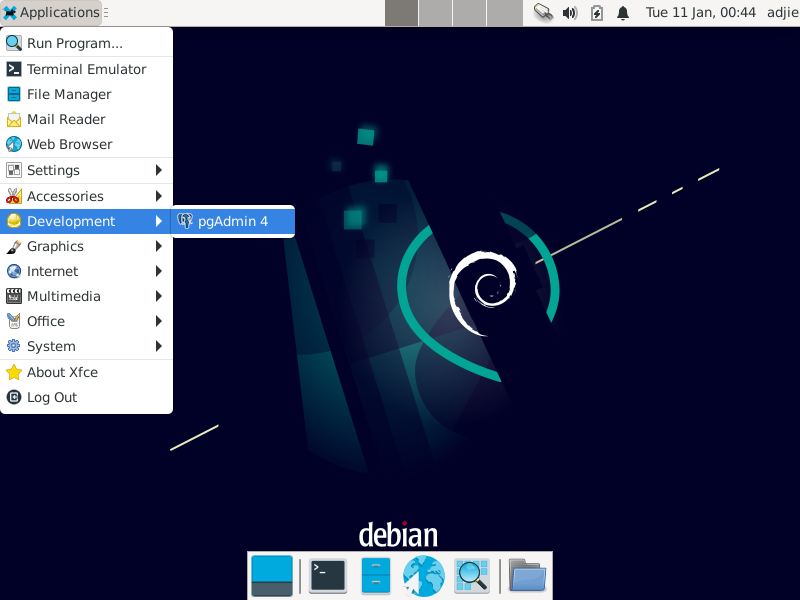Switch to the third workspace
The width and height of the screenshot is (800, 600).
[470, 13]
